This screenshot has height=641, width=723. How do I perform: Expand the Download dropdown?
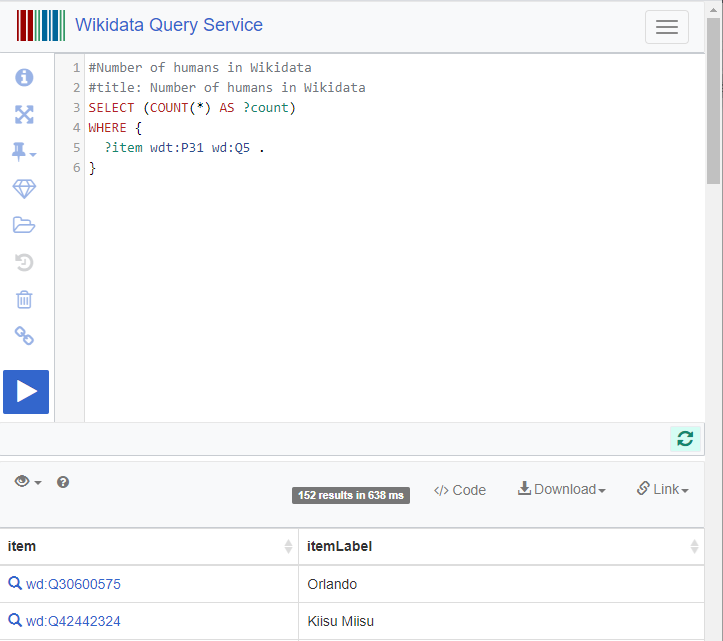click(562, 489)
